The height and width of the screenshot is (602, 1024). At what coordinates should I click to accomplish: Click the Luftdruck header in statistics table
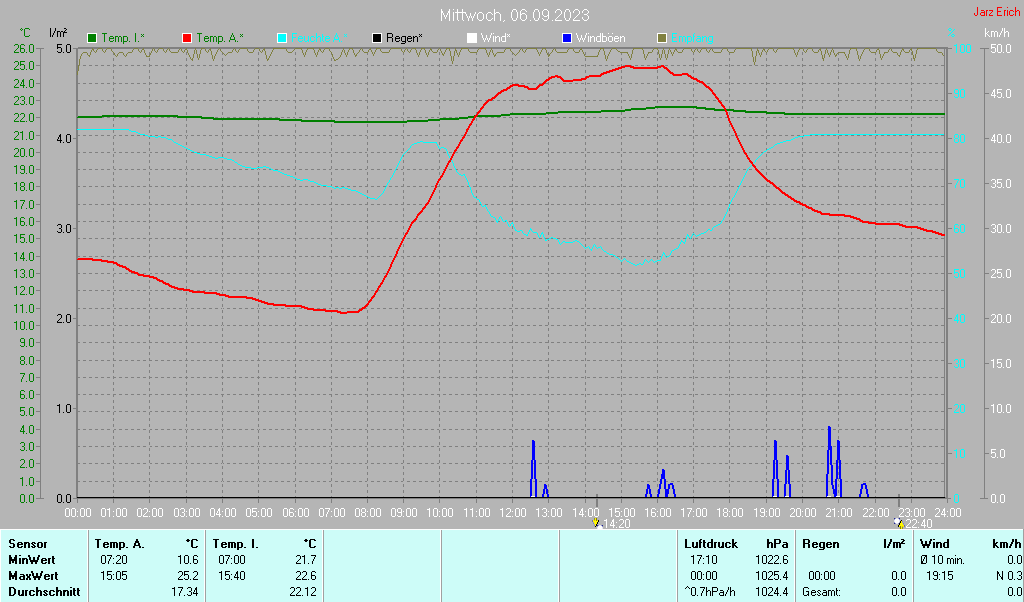[712, 544]
